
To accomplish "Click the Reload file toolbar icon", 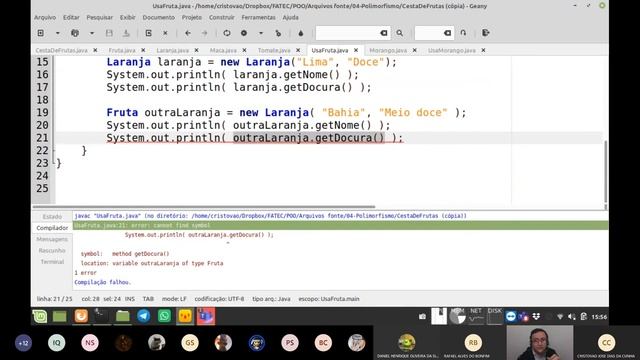I will click(x=148, y=33).
